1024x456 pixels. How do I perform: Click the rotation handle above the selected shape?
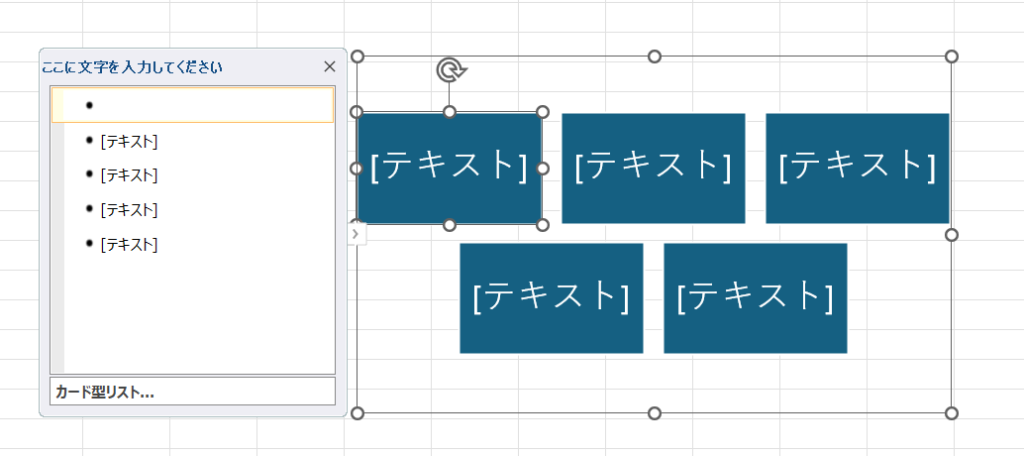[450, 70]
